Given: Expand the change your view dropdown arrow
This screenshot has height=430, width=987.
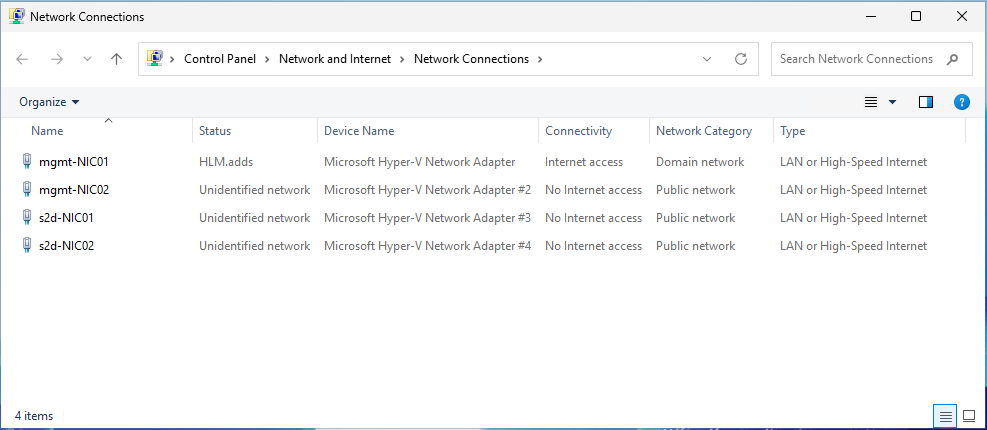Looking at the screenshot, I should pos(893,102).
